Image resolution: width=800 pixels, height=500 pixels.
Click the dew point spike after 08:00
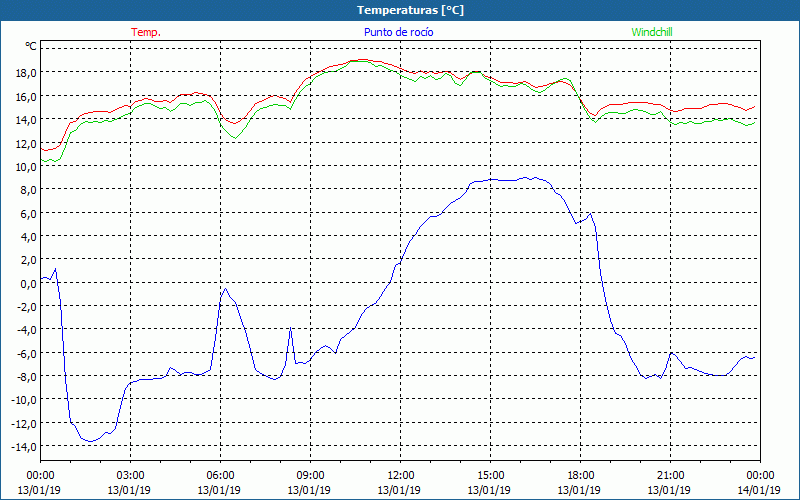click(290, 328)
